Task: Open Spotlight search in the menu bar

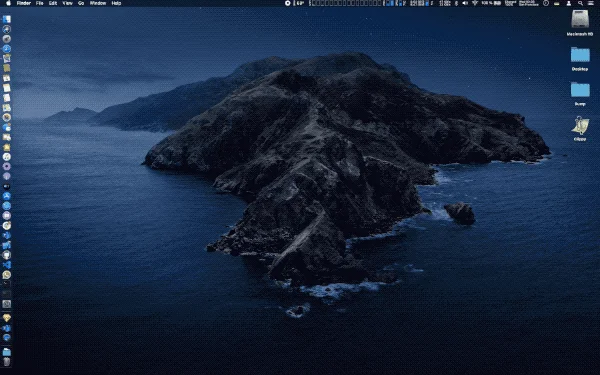Action: (x=580, y=3)
